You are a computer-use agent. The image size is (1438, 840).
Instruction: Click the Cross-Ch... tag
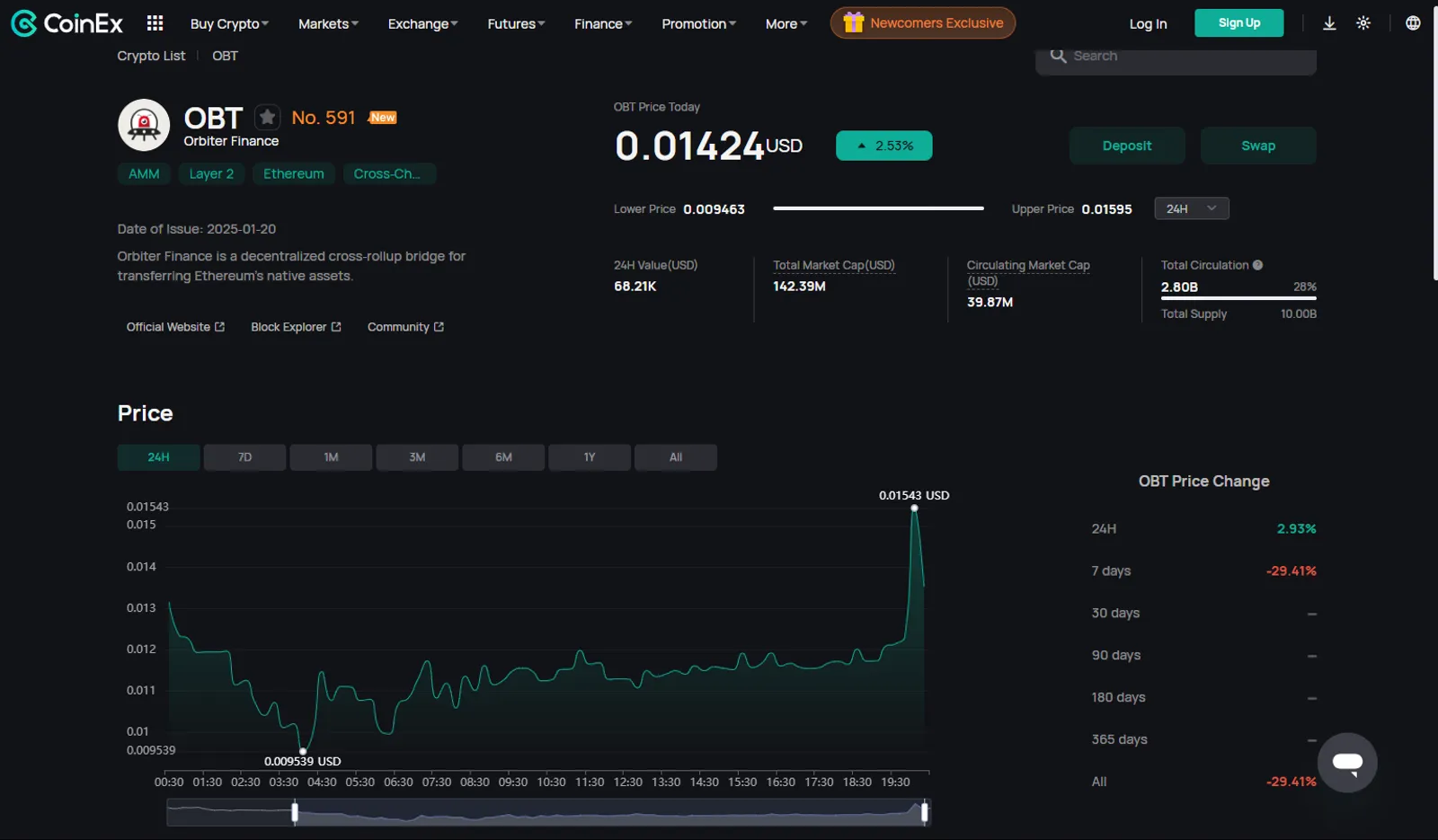tap(389, 173)
